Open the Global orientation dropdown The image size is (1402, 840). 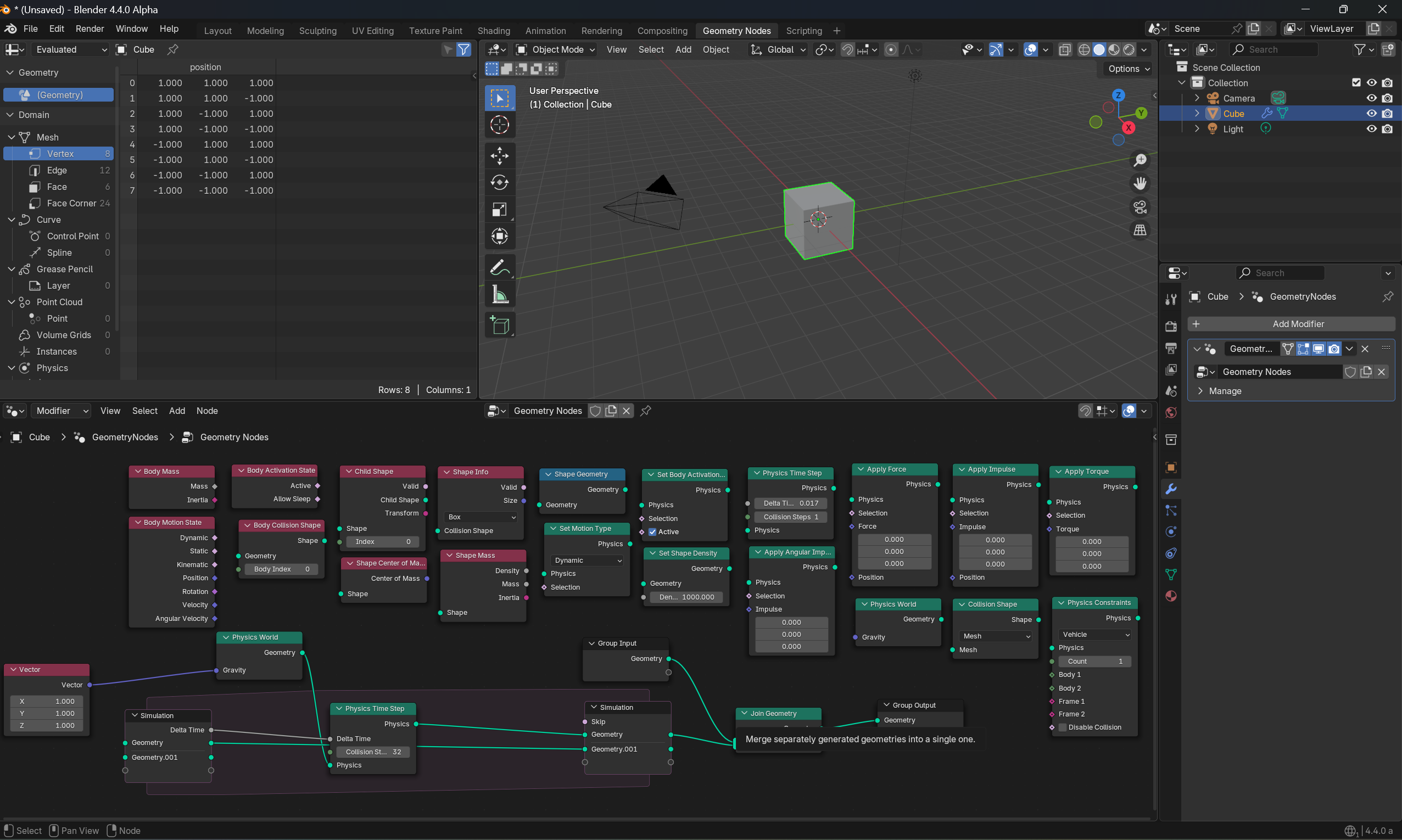coord(778,50)
